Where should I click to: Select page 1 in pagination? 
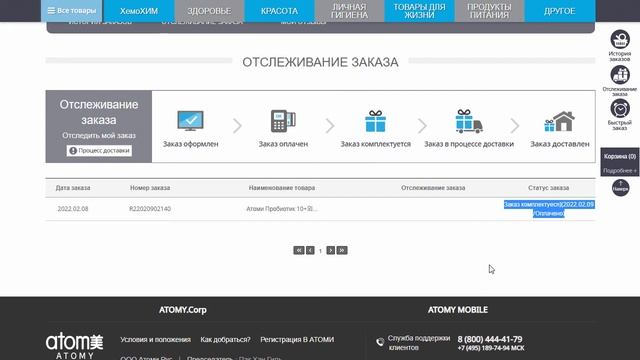pyautogui.click(x=320, y=251)
